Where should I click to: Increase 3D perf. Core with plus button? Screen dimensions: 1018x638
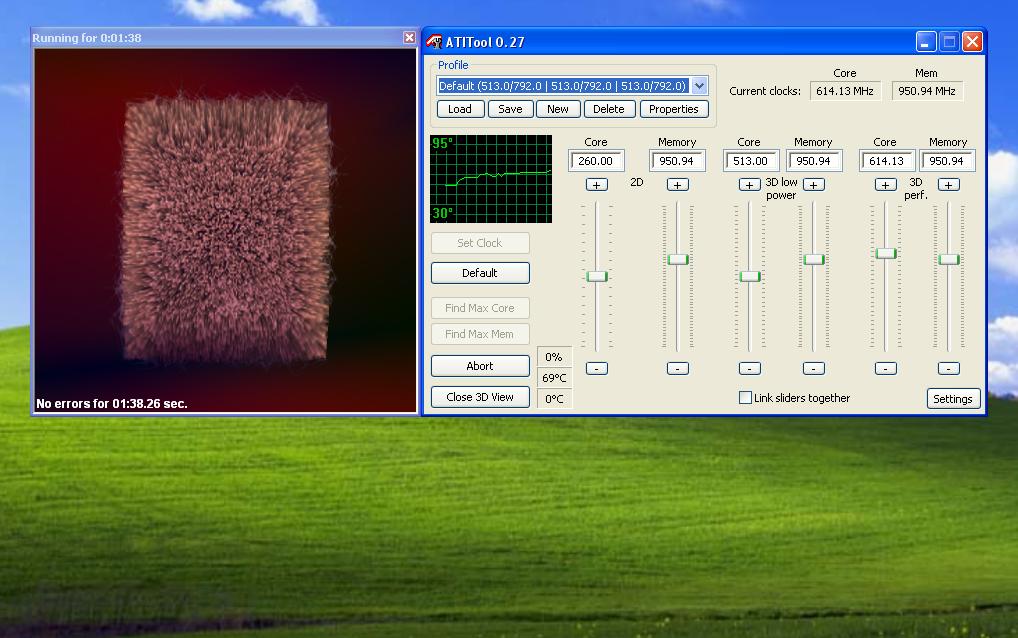886,185
